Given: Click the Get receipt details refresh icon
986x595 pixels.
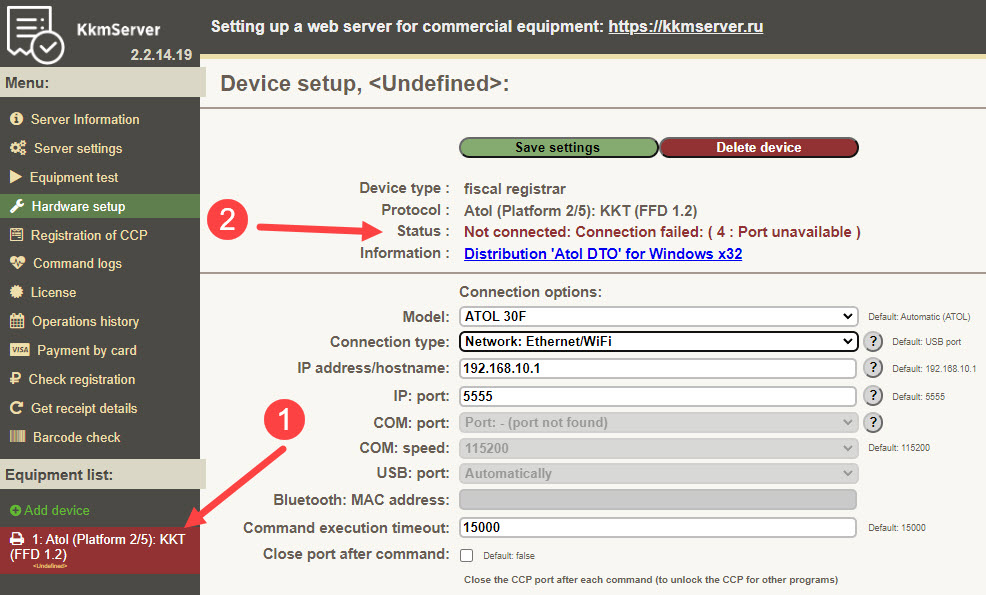Looking at the screenshot, I should [17, 408].
